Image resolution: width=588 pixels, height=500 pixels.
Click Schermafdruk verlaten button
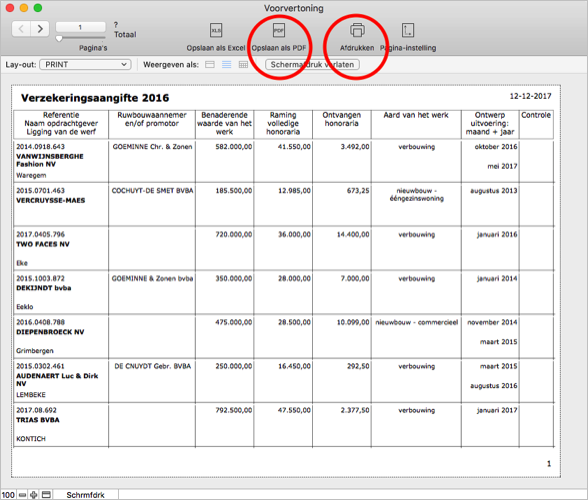pyautogui.click(x=312, y=65)
